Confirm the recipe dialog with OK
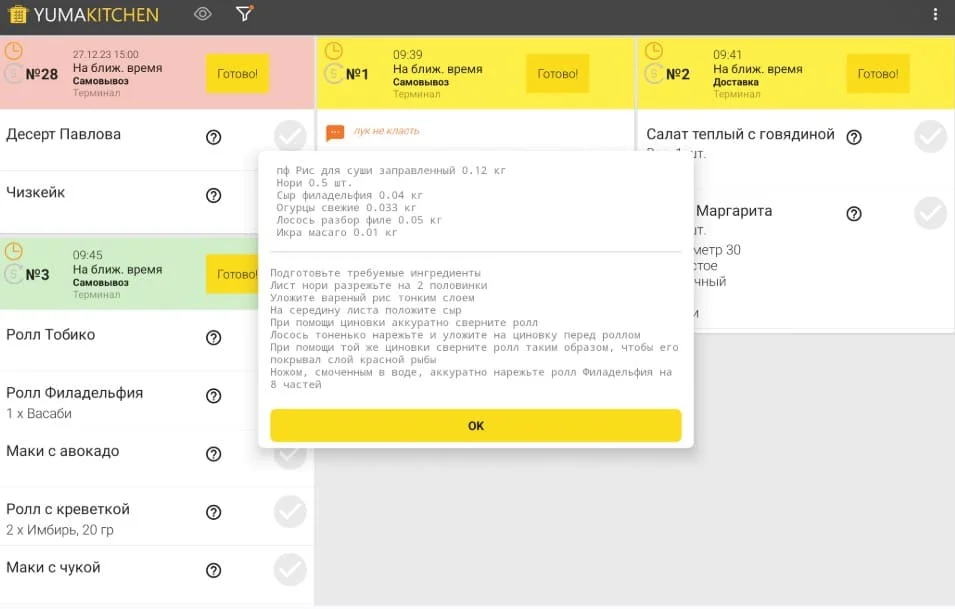 476,426
